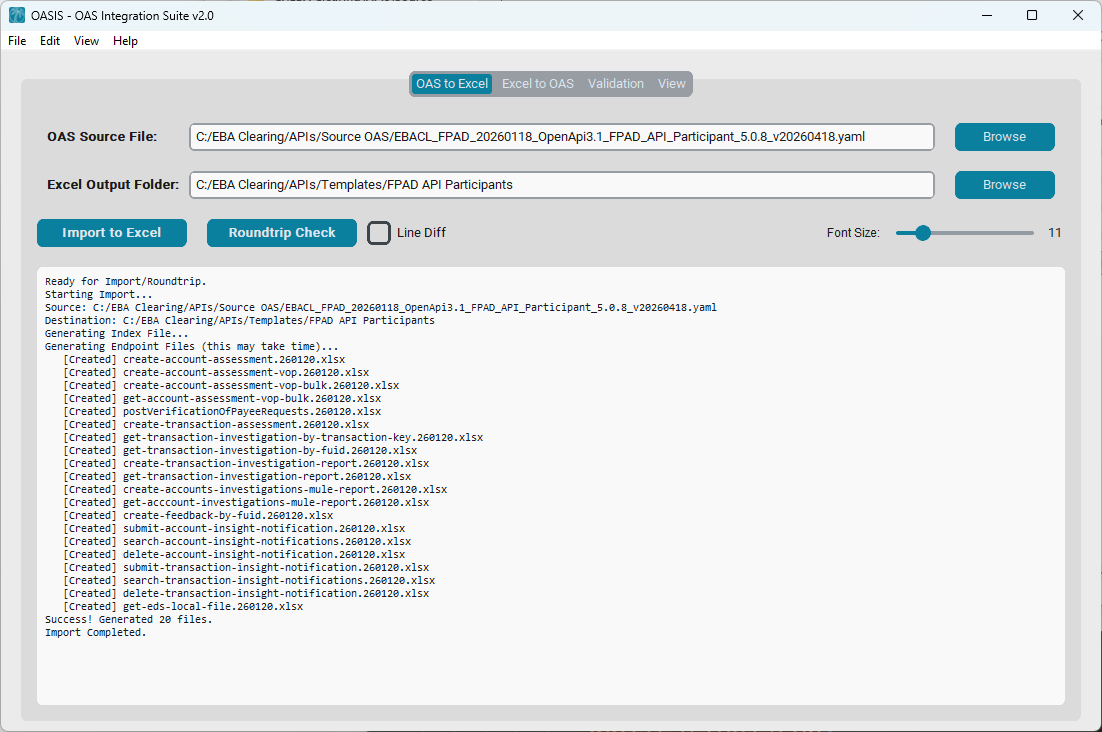Viewport: 1102px width, 732px height.
Task: Browse for the Excel Output Folder
Action: [1004, 185]
